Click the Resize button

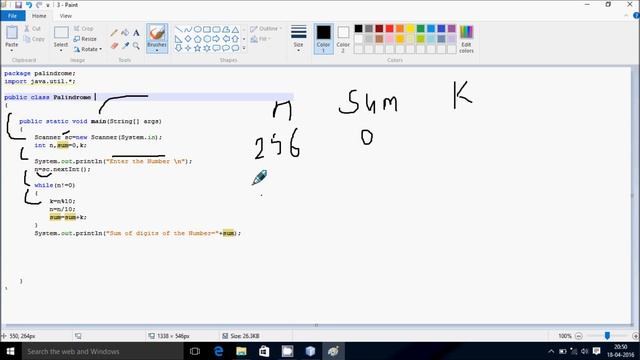coord(85,39)
